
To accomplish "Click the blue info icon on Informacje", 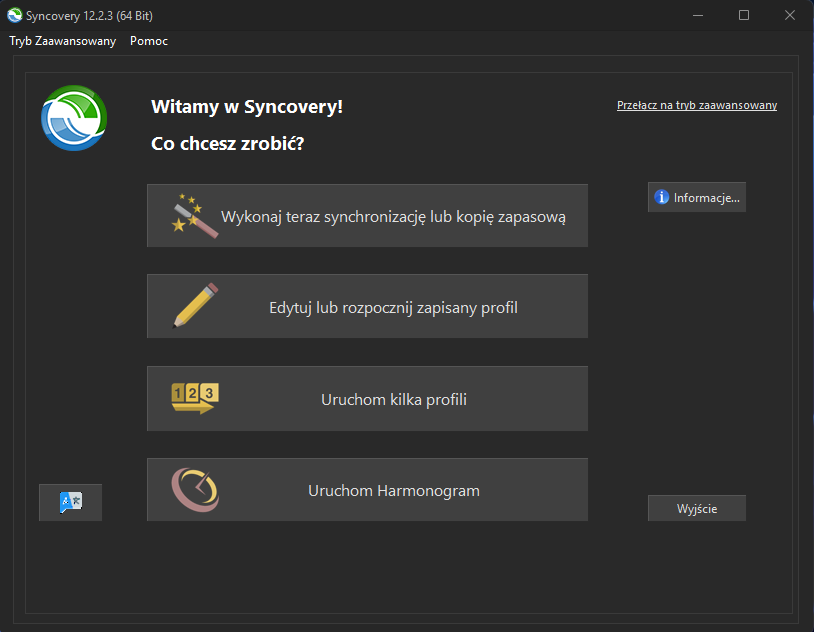I will [x=661, y=197].
